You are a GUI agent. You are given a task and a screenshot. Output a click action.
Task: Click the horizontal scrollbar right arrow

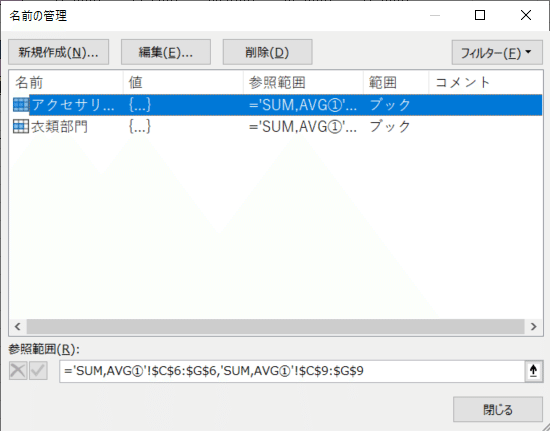pyautogui.click(x=534, y=326)
